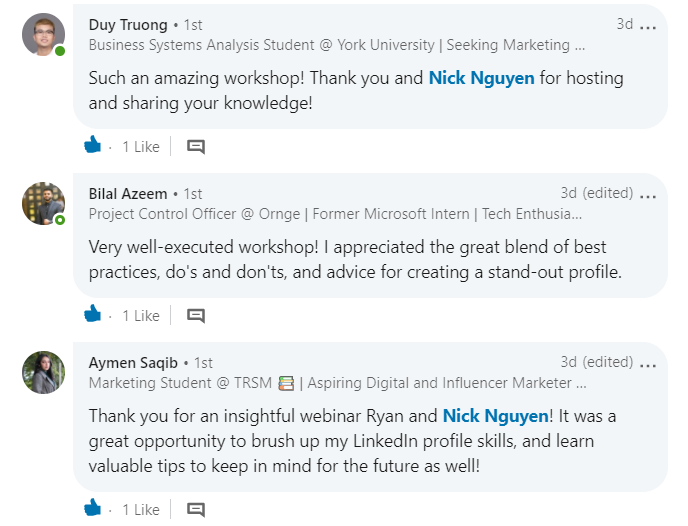Open three-dot menu on Bilal Azeem's comment
Screen dimensions: 688x526
[x=648, y=197]
